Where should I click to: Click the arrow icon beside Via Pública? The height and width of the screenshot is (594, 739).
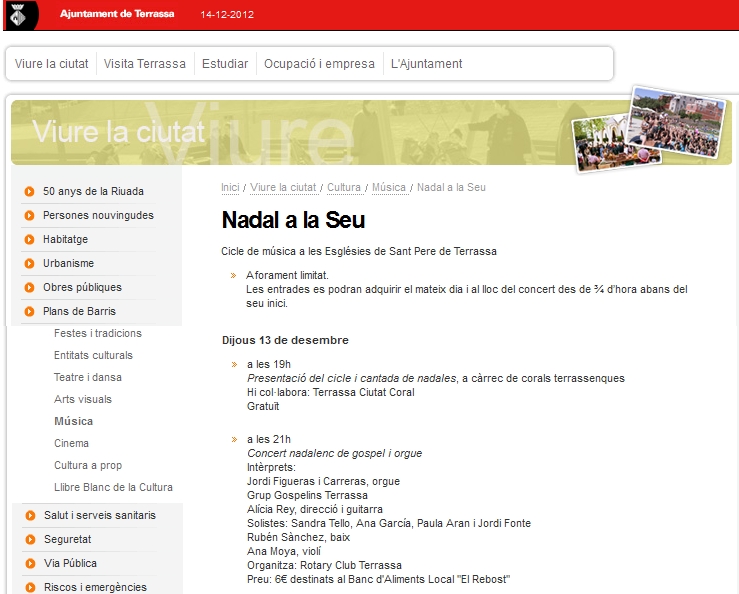(x=30, y=564)
